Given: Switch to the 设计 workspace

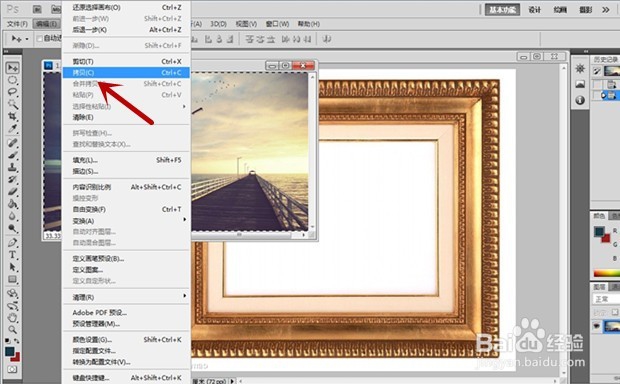Looking at the screenshot, I should [x=535, y=10].
